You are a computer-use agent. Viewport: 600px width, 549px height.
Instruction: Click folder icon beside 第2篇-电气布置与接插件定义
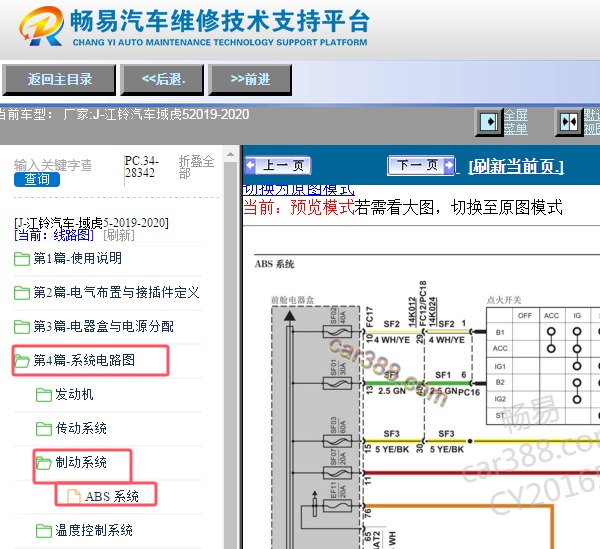point(21,293)
